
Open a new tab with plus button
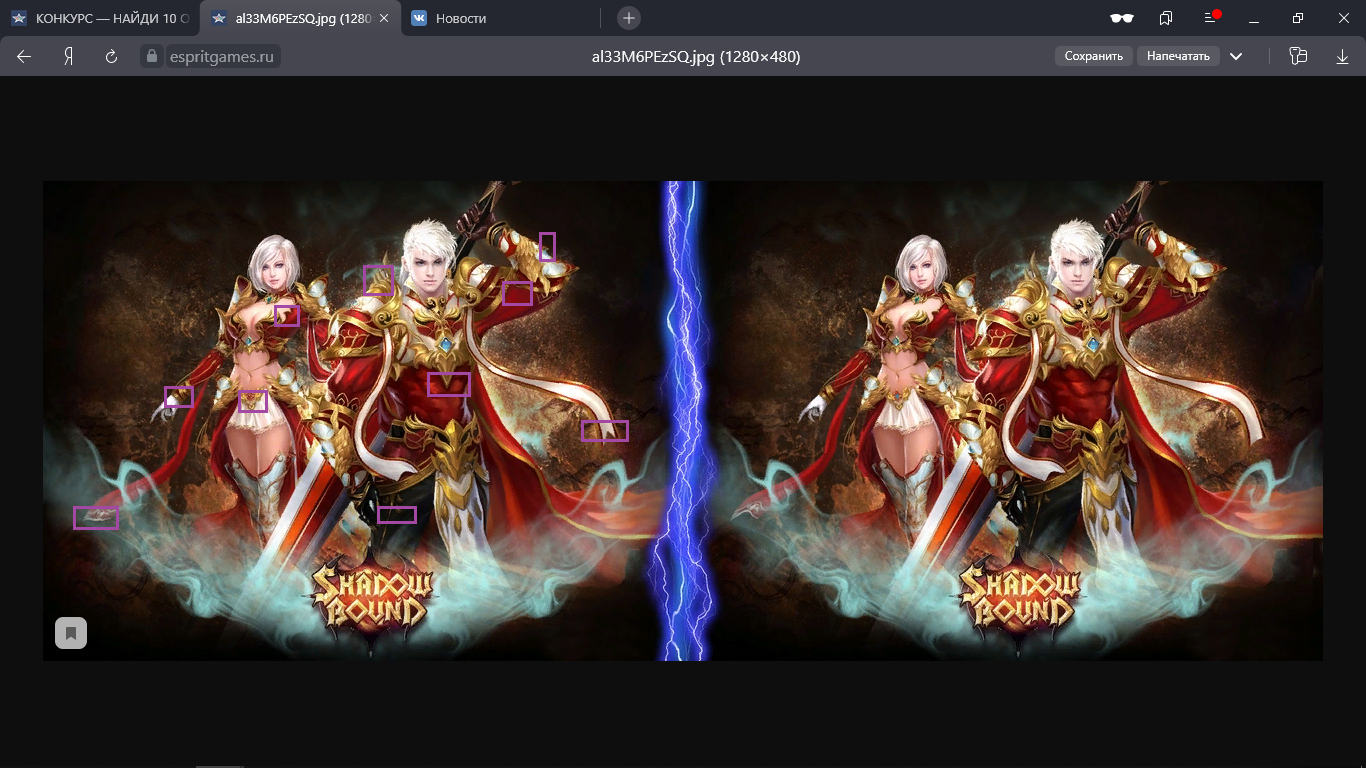(628, 18)
